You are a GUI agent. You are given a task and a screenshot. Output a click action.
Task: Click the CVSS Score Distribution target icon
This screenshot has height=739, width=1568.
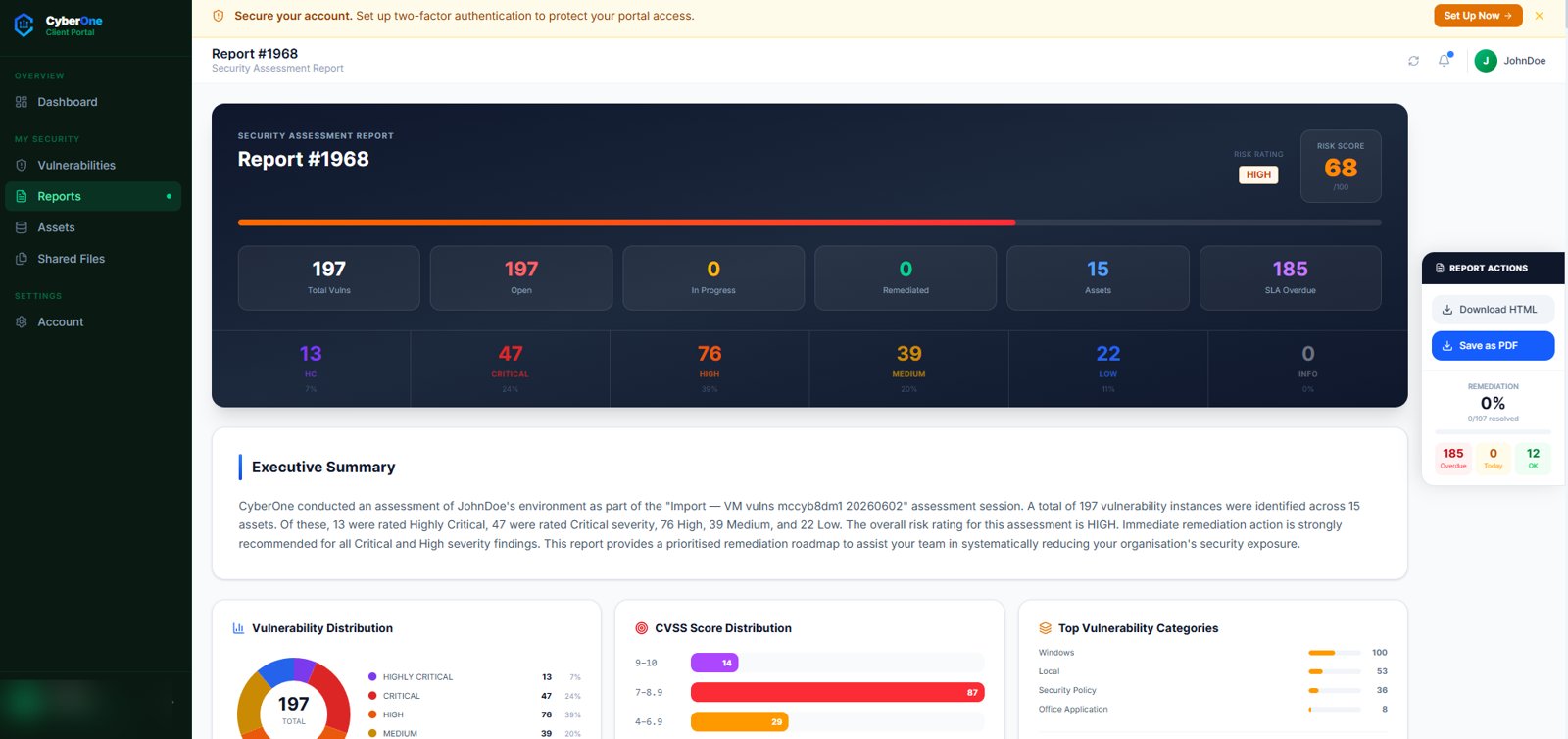click(x=642, y=628)
